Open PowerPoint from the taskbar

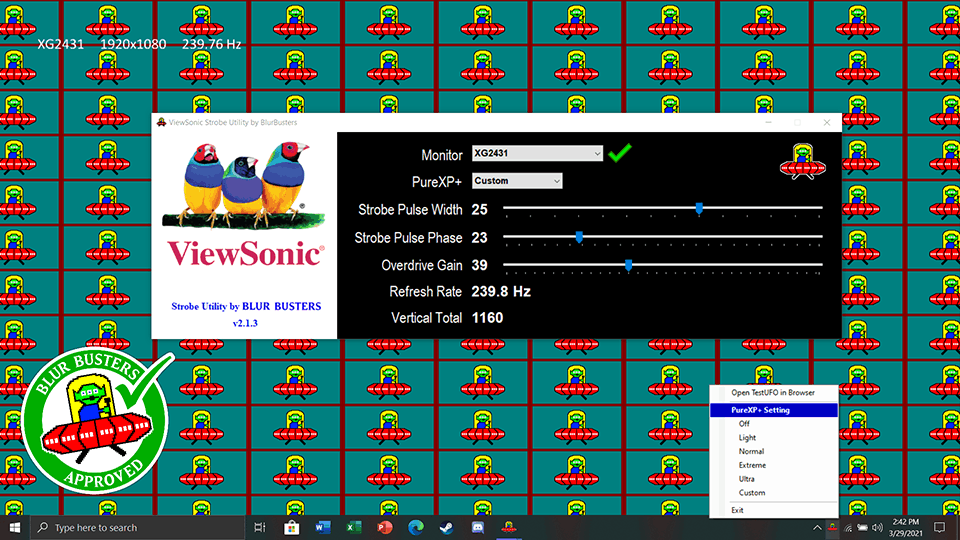(x=384, y=527)
